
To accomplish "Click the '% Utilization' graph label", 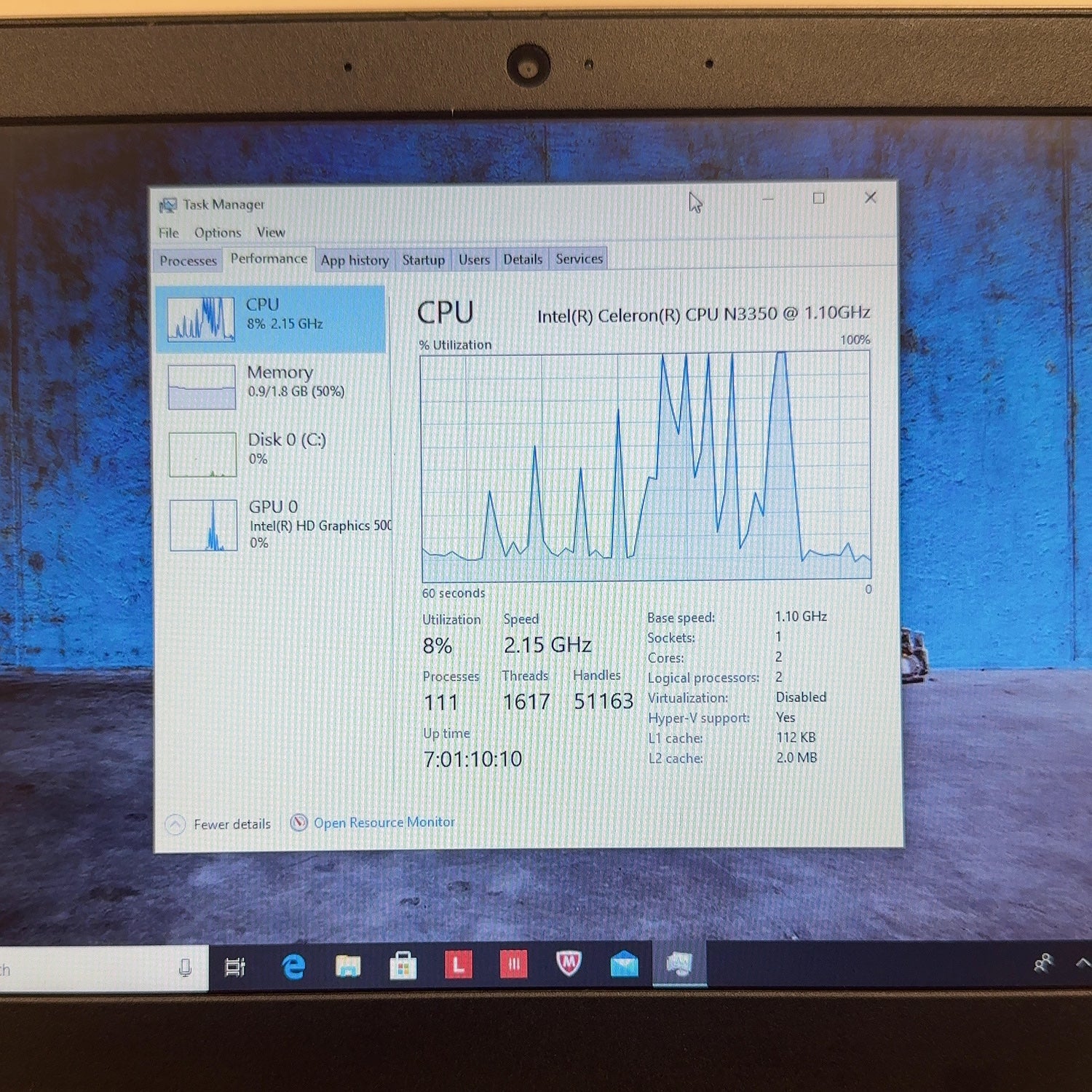I will [456, 345].
